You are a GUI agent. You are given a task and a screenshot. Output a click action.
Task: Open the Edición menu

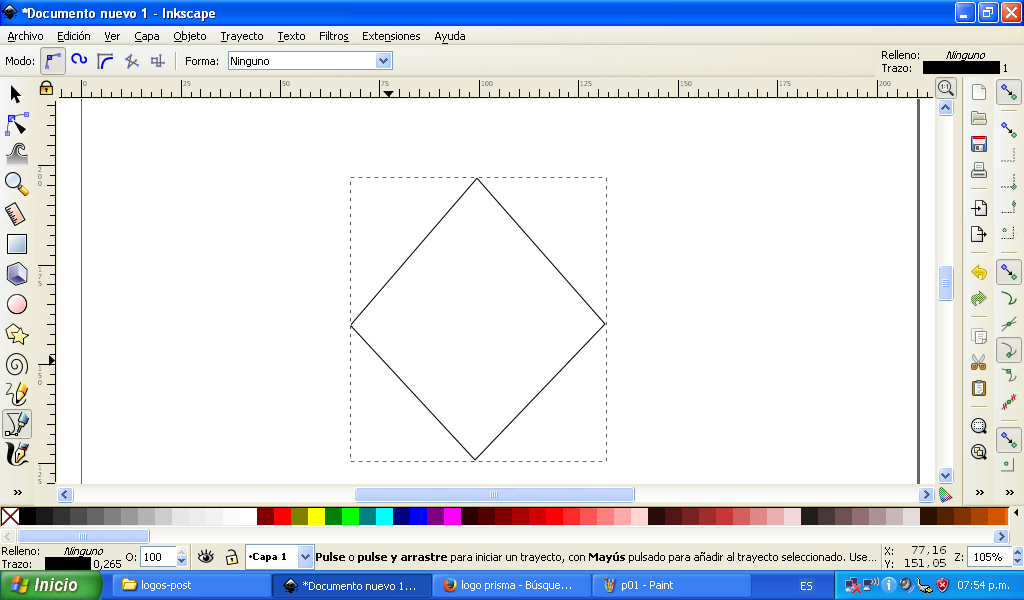(74, 36)
